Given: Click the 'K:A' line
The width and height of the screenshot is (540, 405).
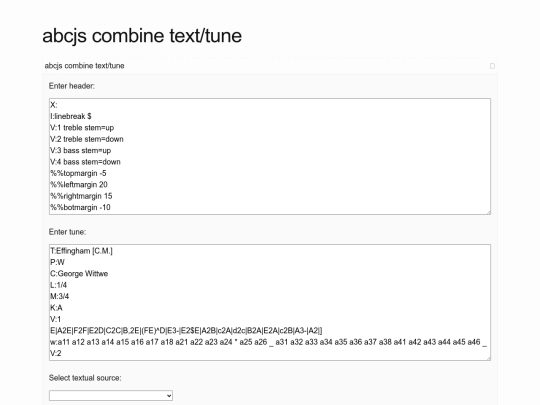Looking at the screenshot, I should (x=56, y=308).
